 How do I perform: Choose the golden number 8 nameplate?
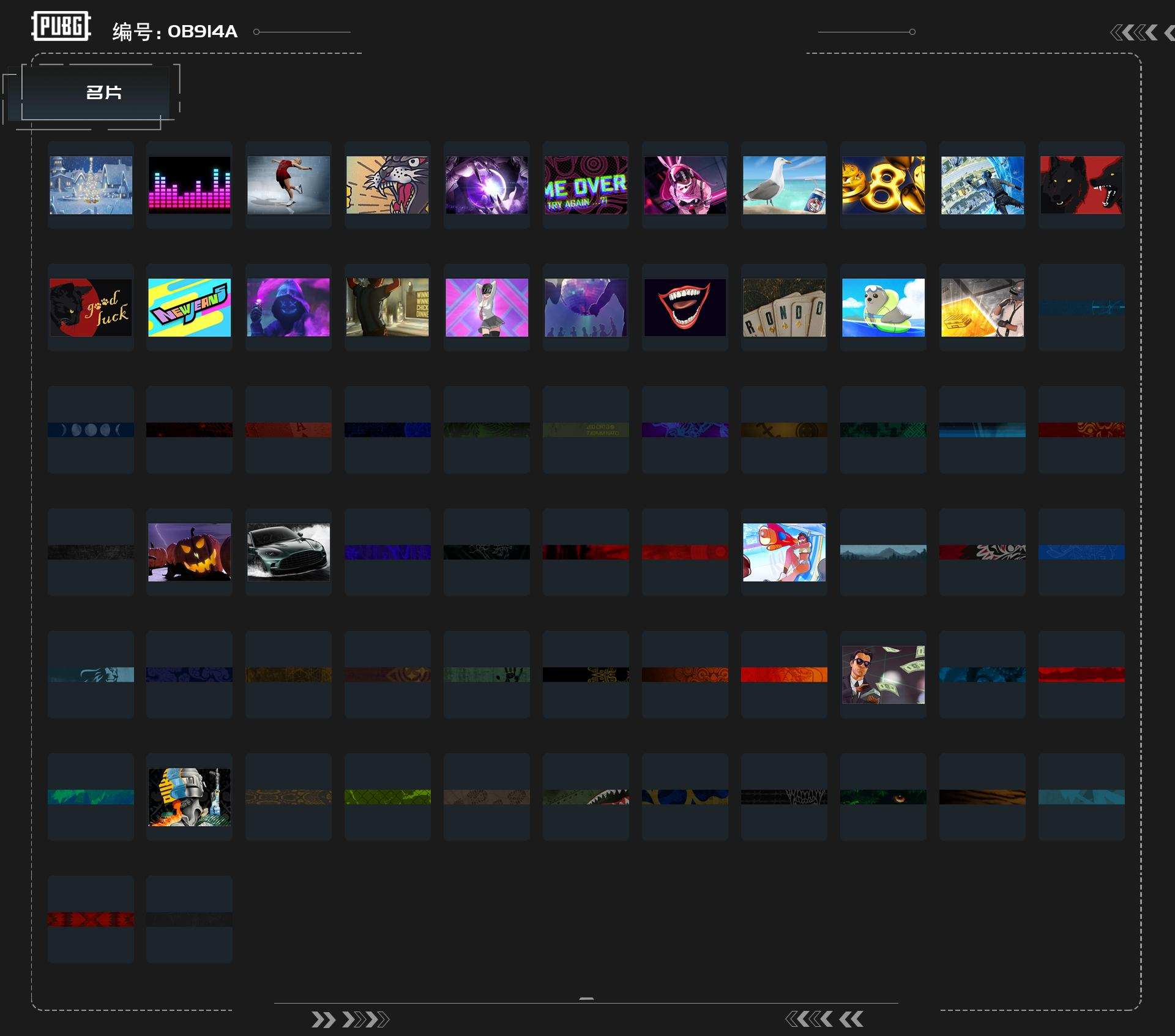pyautogui.click(x=883, y=185)
